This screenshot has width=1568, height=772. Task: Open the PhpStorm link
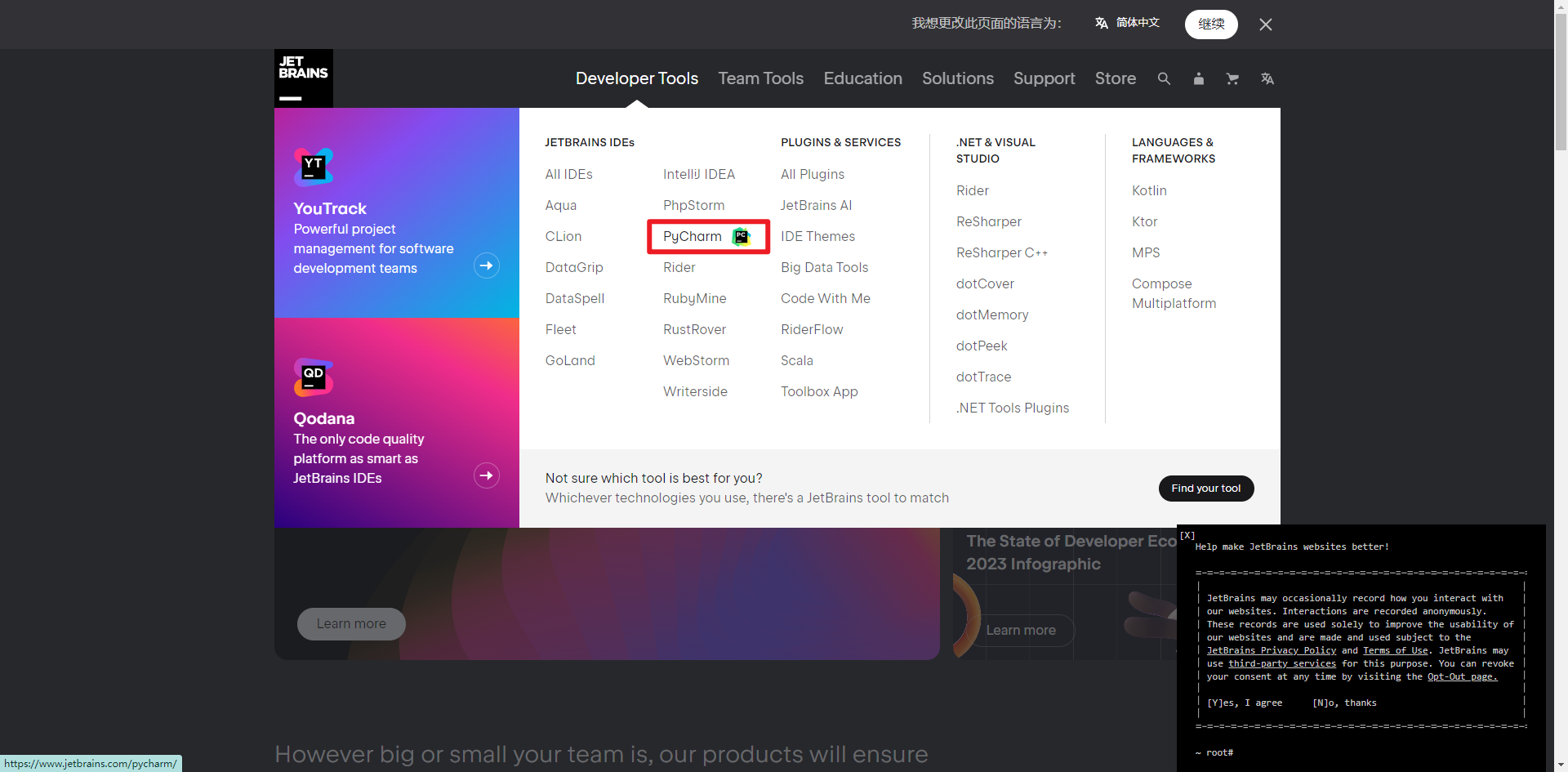[694, 205]
